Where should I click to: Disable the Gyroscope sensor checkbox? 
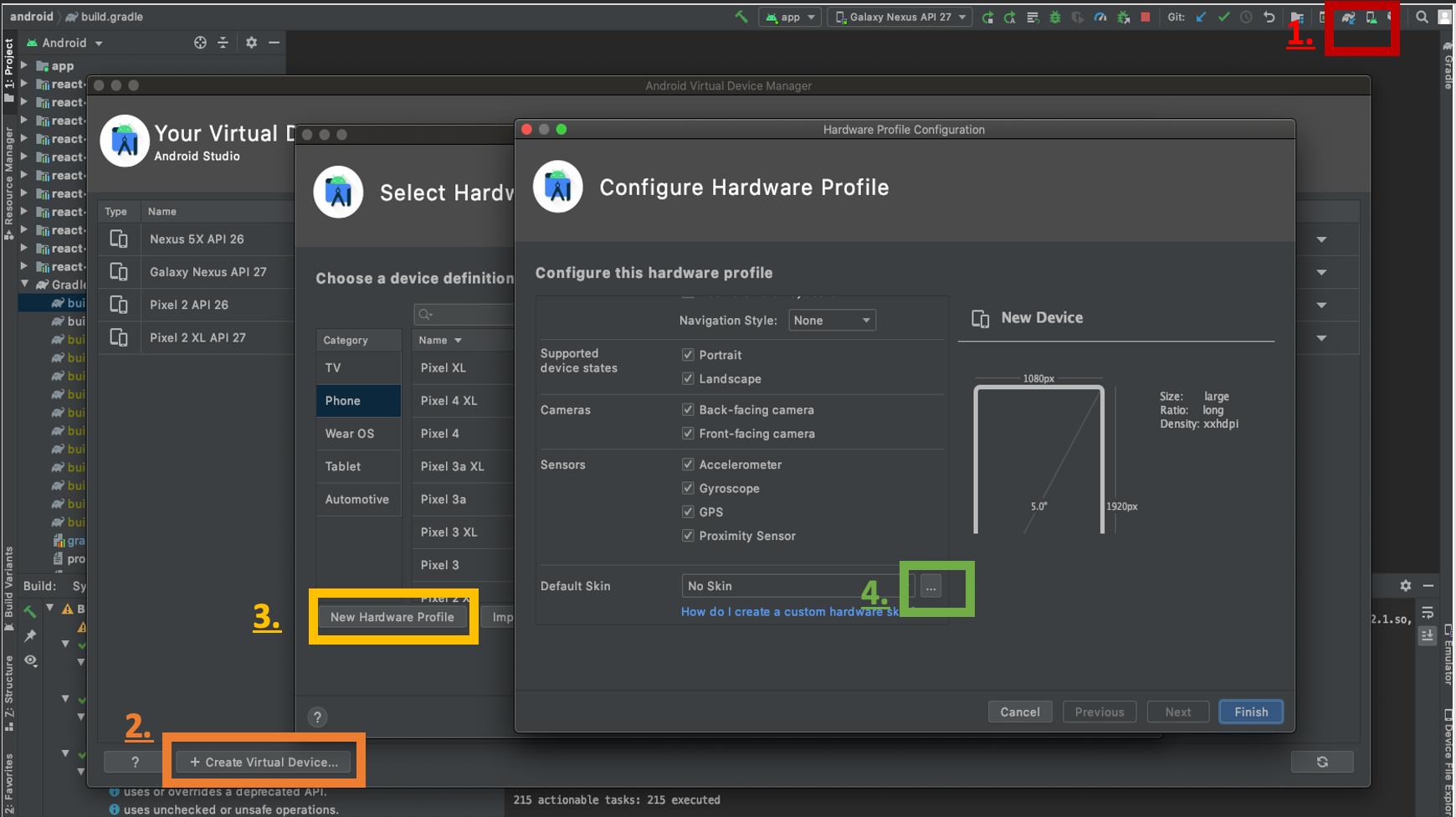[688, 488]
